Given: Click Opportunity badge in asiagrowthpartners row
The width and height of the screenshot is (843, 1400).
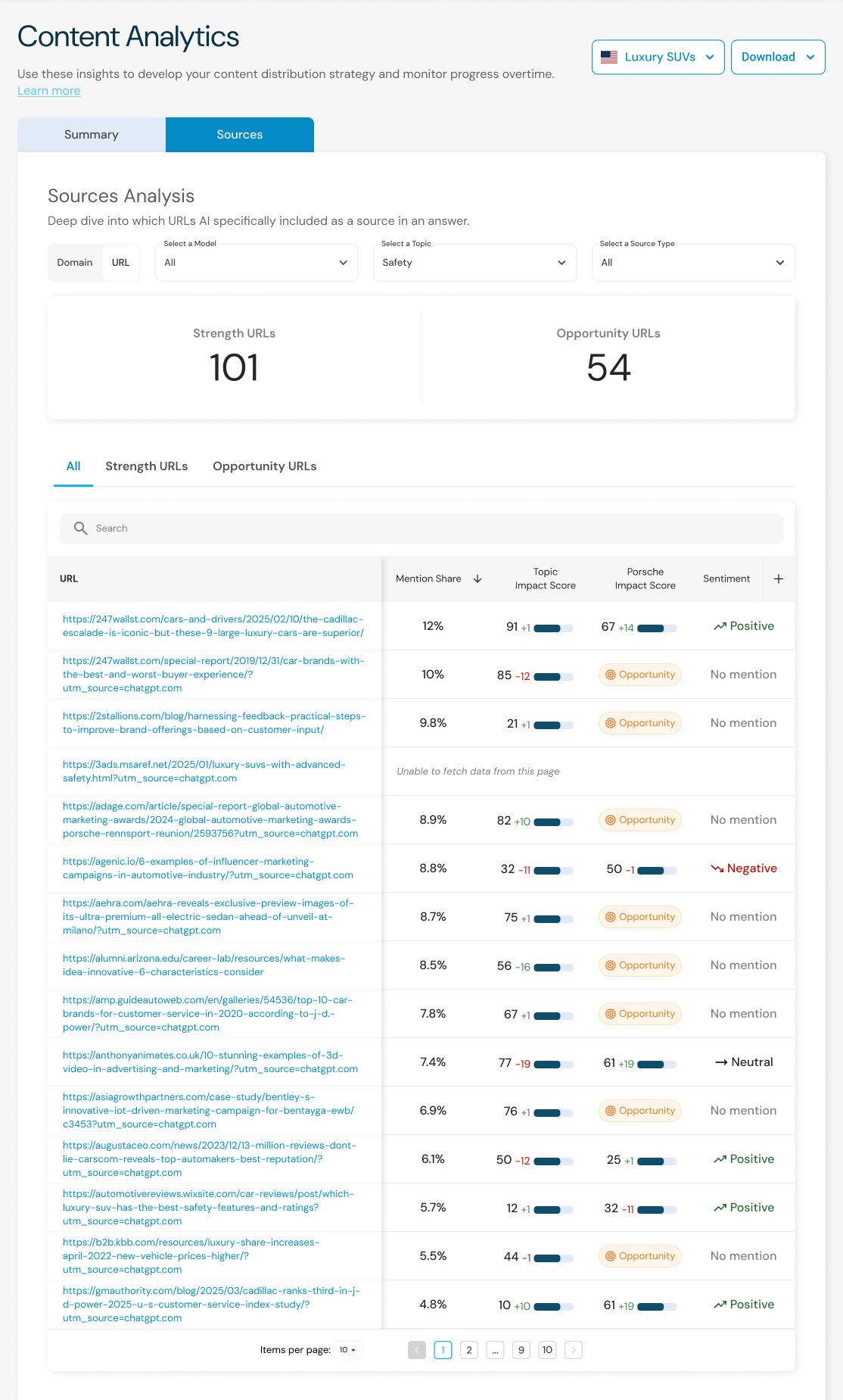Looking at the screenshot, I should point(640,1111).
